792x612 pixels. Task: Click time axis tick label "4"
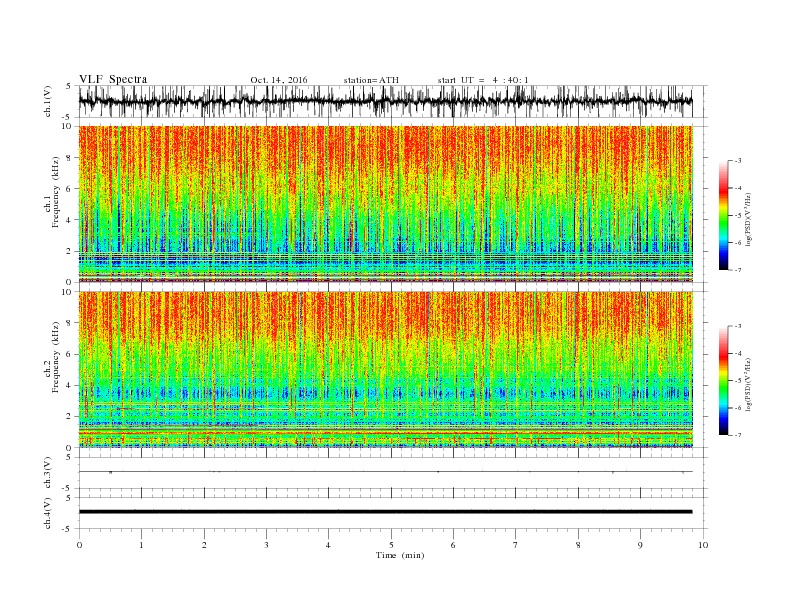328,545
